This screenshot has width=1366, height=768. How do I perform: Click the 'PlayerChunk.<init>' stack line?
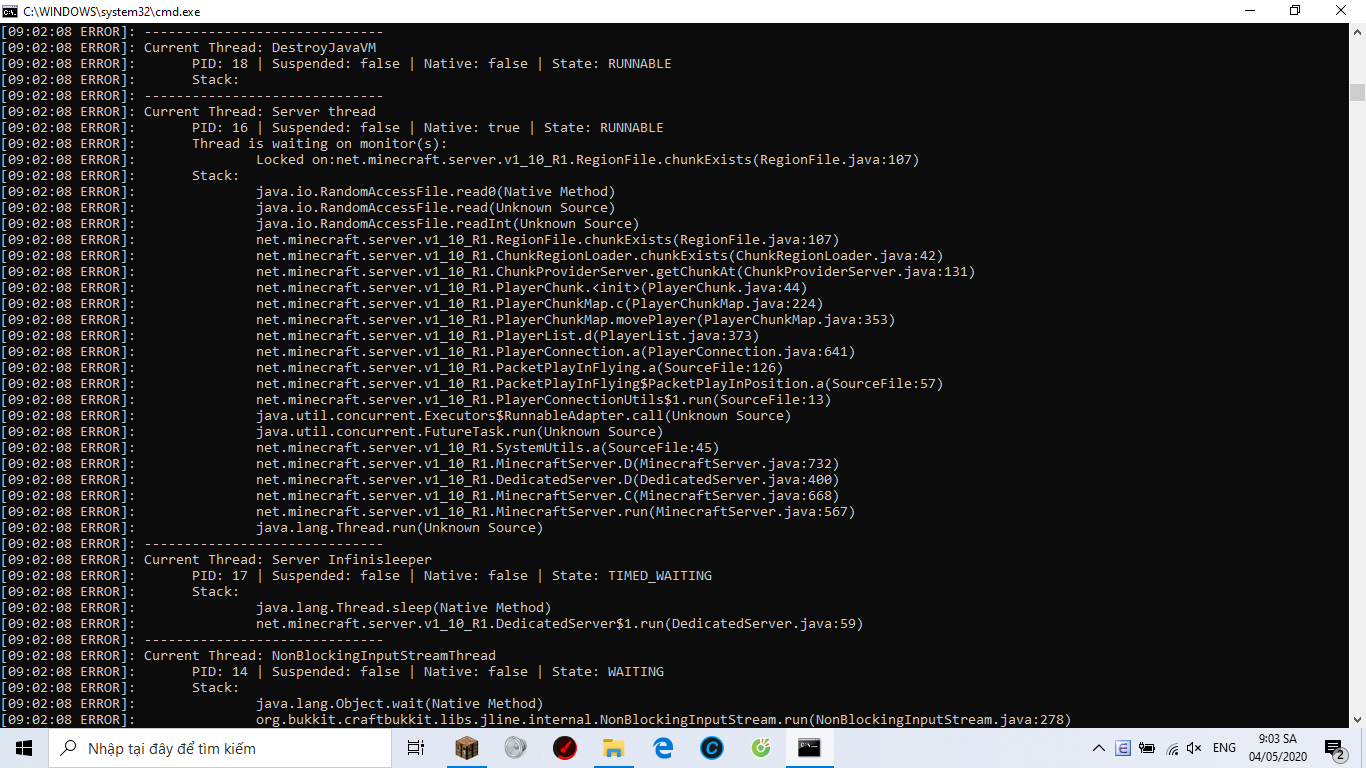coord(532,287)
